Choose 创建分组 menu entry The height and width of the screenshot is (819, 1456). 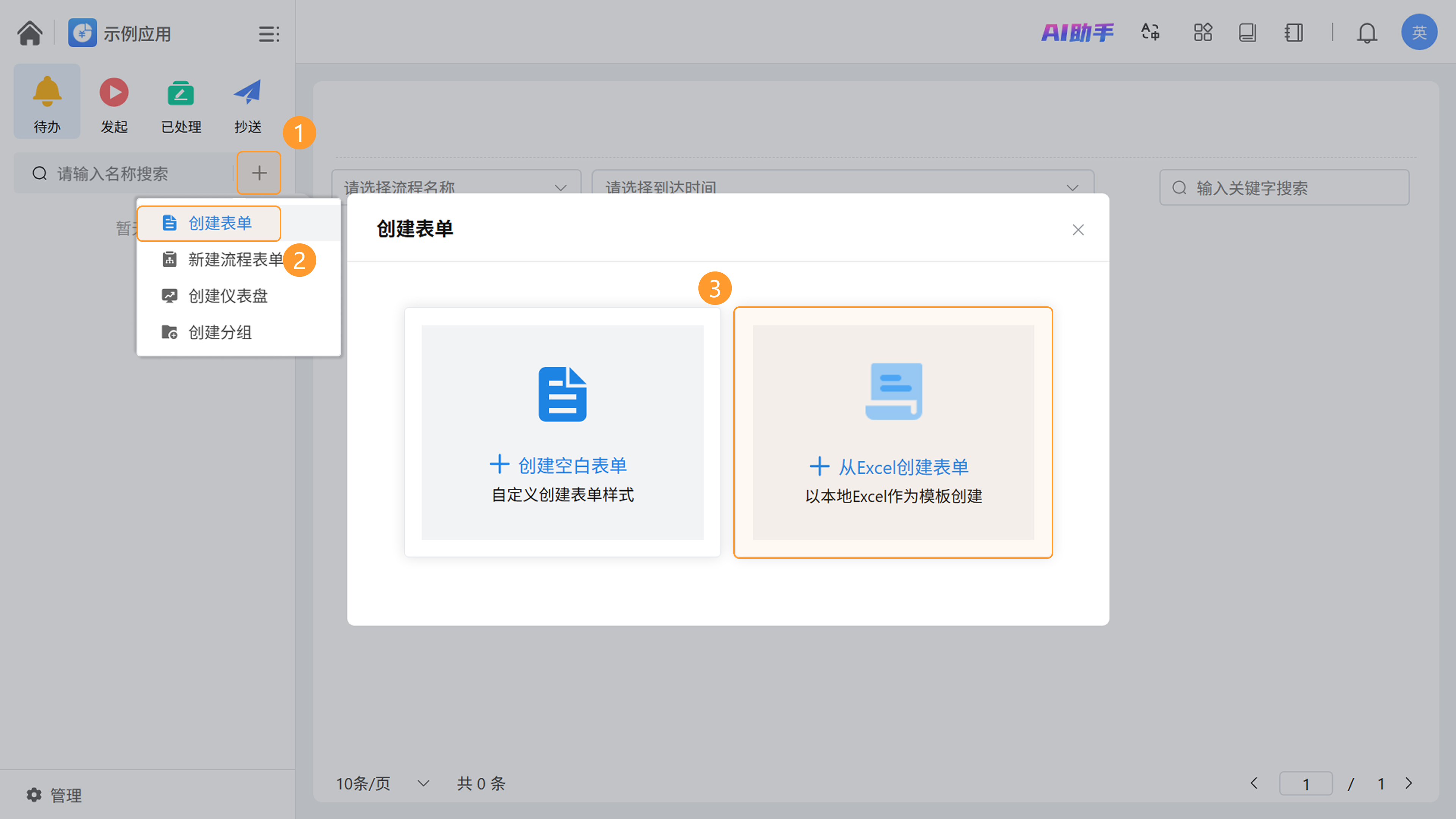coord(219,333)
